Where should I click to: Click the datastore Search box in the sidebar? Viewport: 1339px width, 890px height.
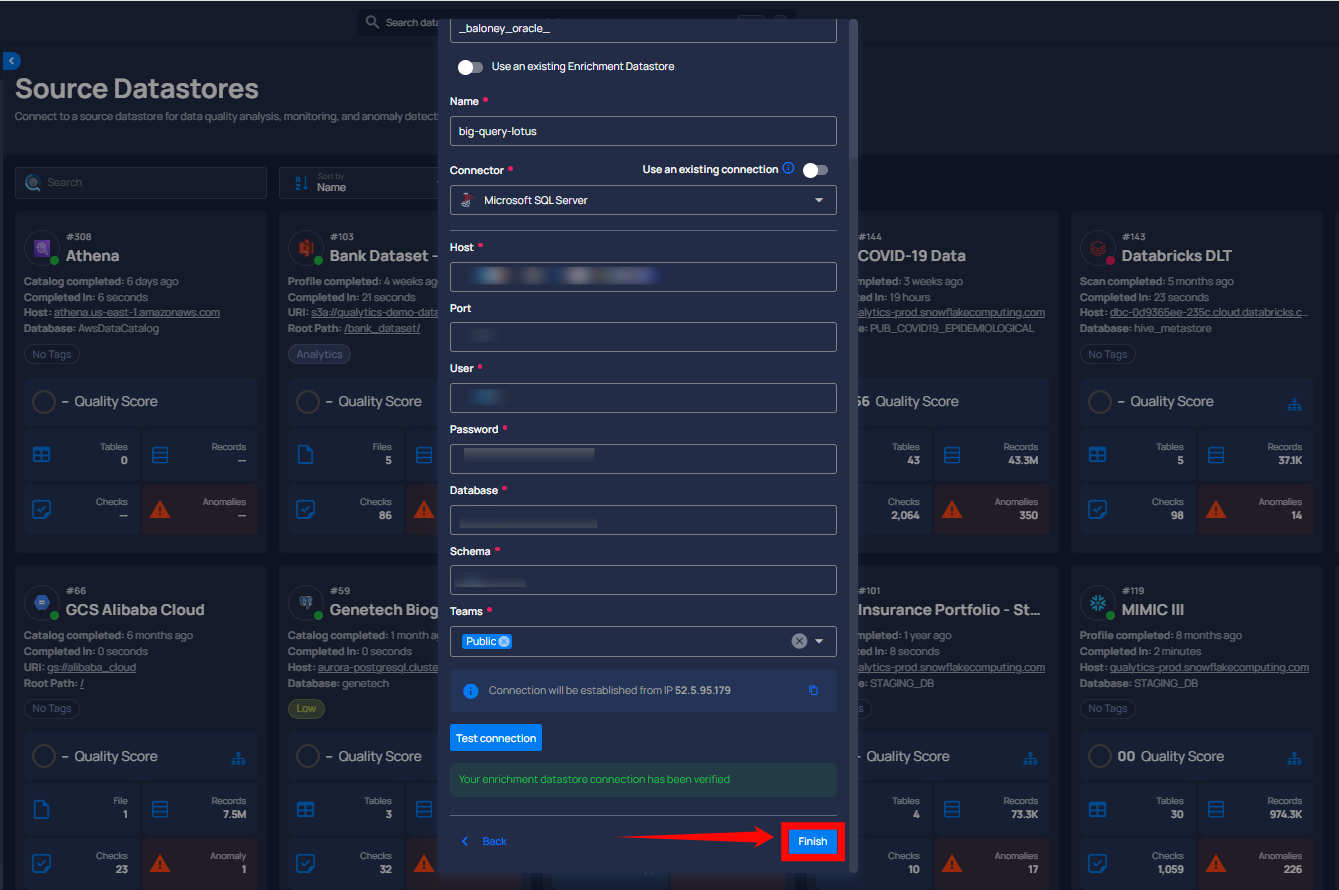point(141,183)
